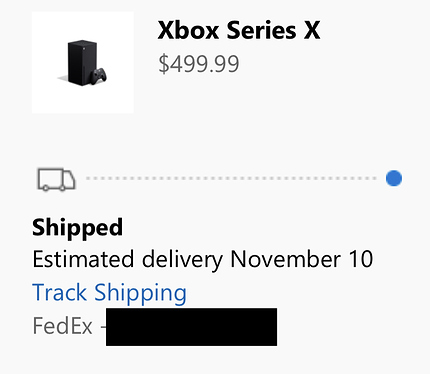This screenshot has width=430, height=374.
Task: Open the Xbox Series X product thumbnail
Action: 83,62
